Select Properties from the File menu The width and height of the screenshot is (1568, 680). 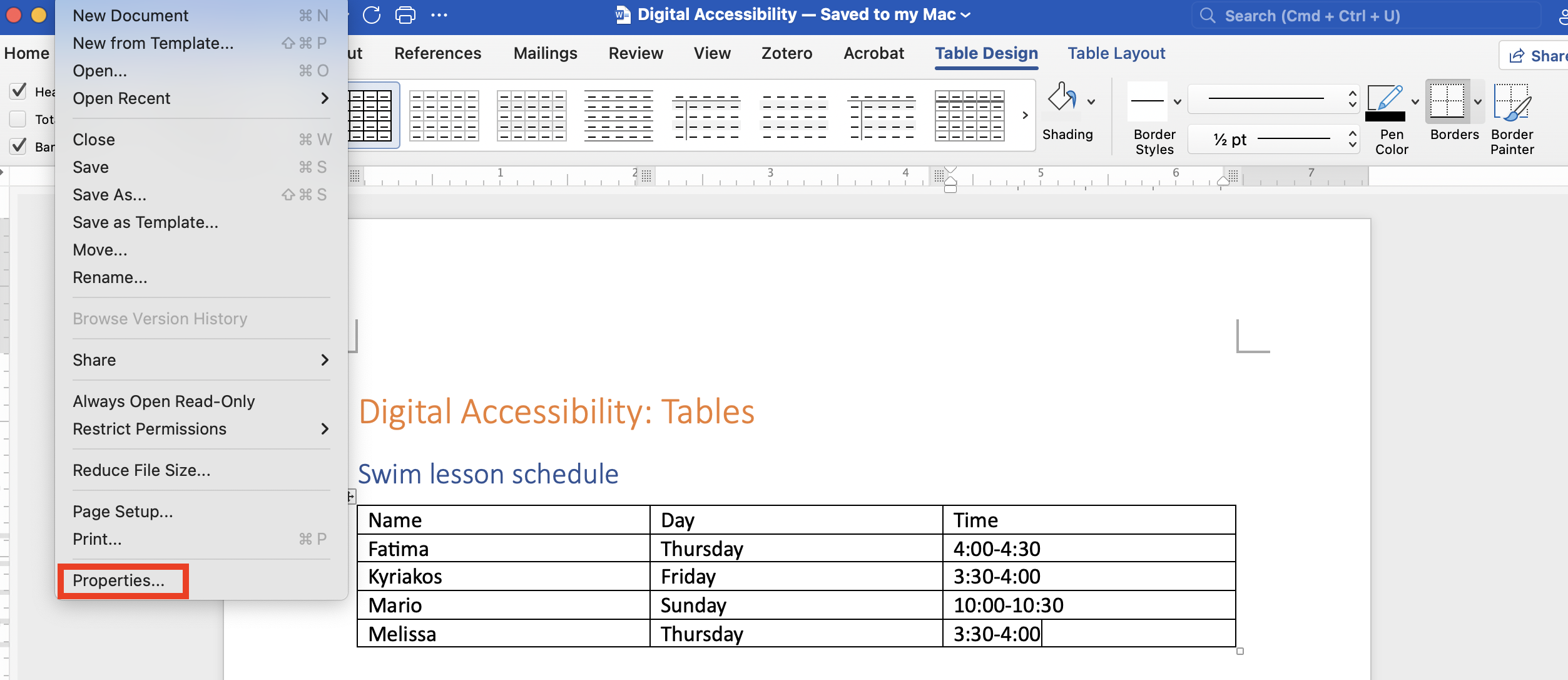coord(119,580)
